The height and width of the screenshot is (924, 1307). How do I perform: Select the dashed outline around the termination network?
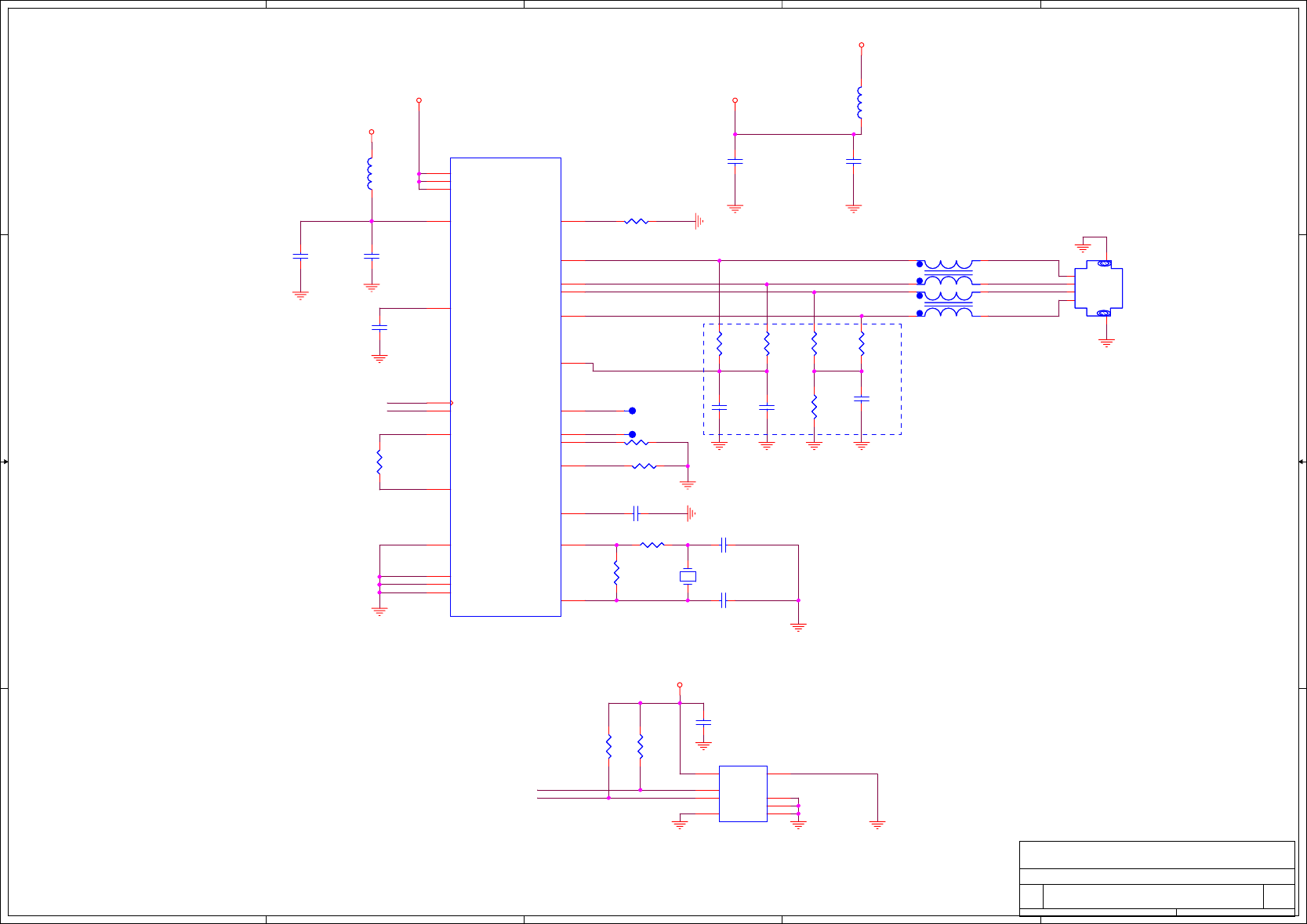802,379
